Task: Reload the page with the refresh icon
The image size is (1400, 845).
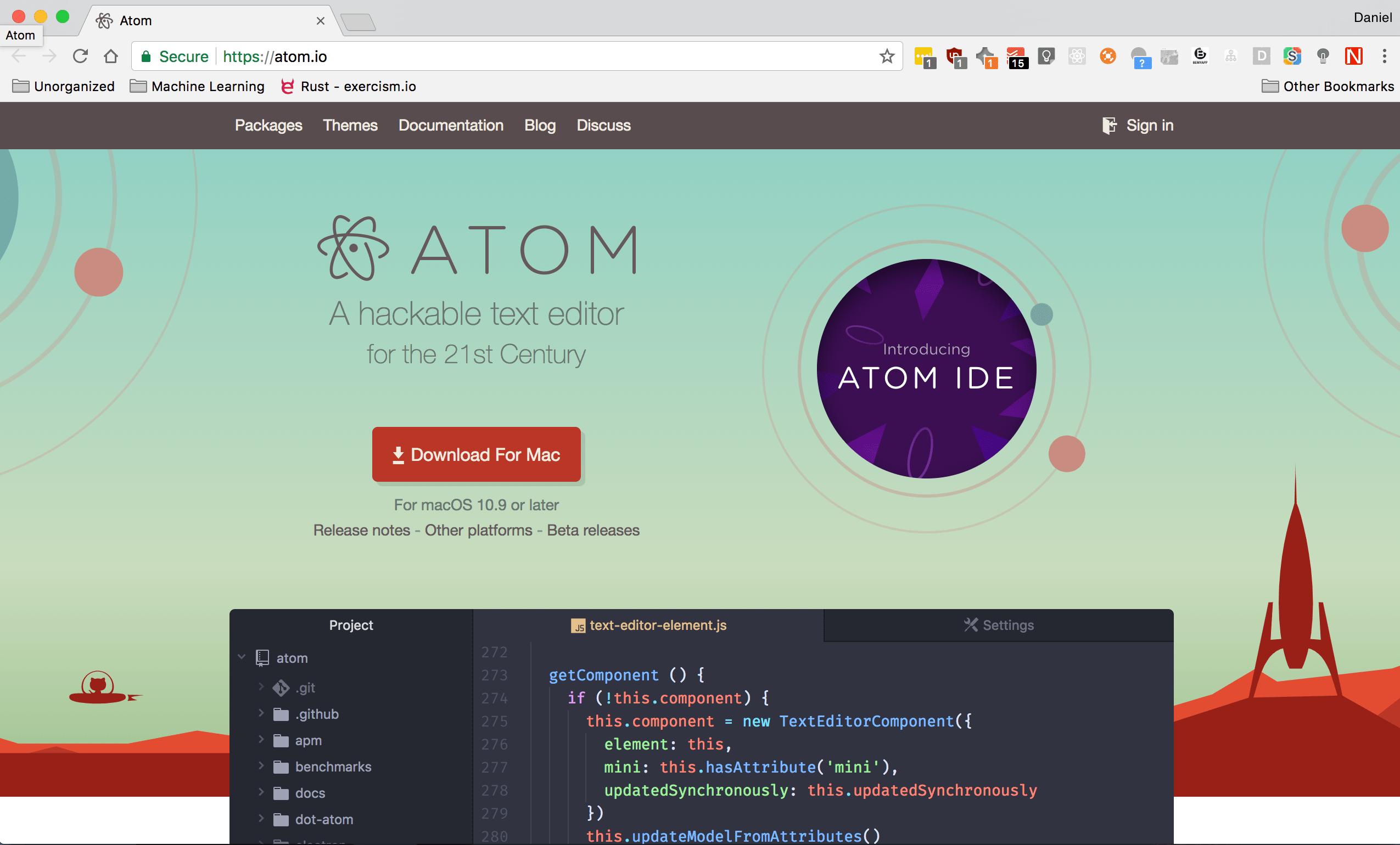Action: [x=80, y=56]
